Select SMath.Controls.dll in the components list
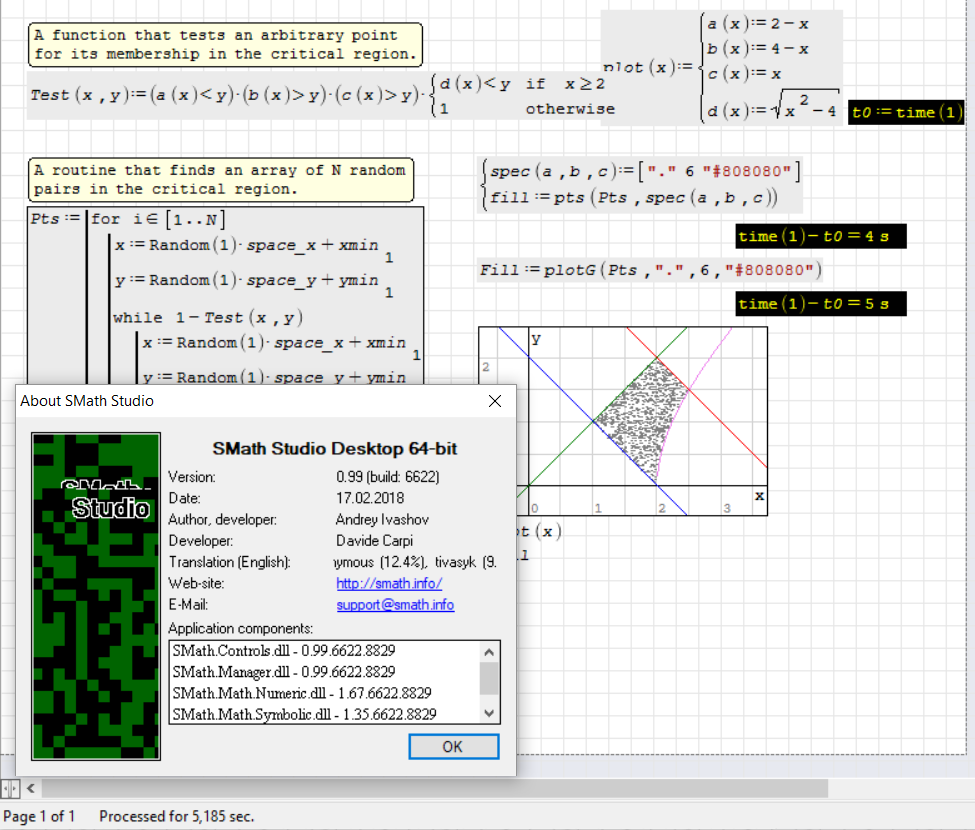This screenshot has width=975, height=830. pyautogui.click(x=302, y=651)
